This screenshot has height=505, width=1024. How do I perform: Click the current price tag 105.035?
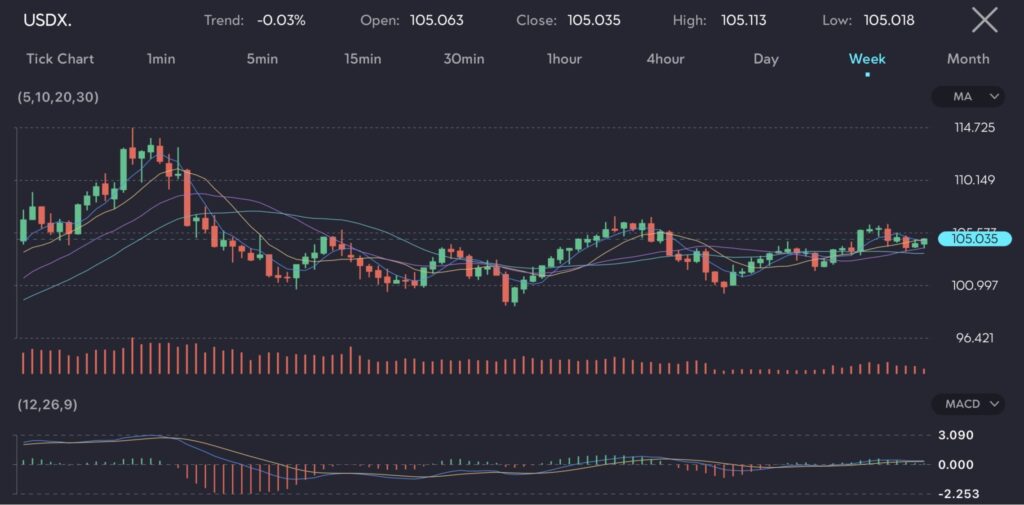pyautogui.click(x=974, y=238)
